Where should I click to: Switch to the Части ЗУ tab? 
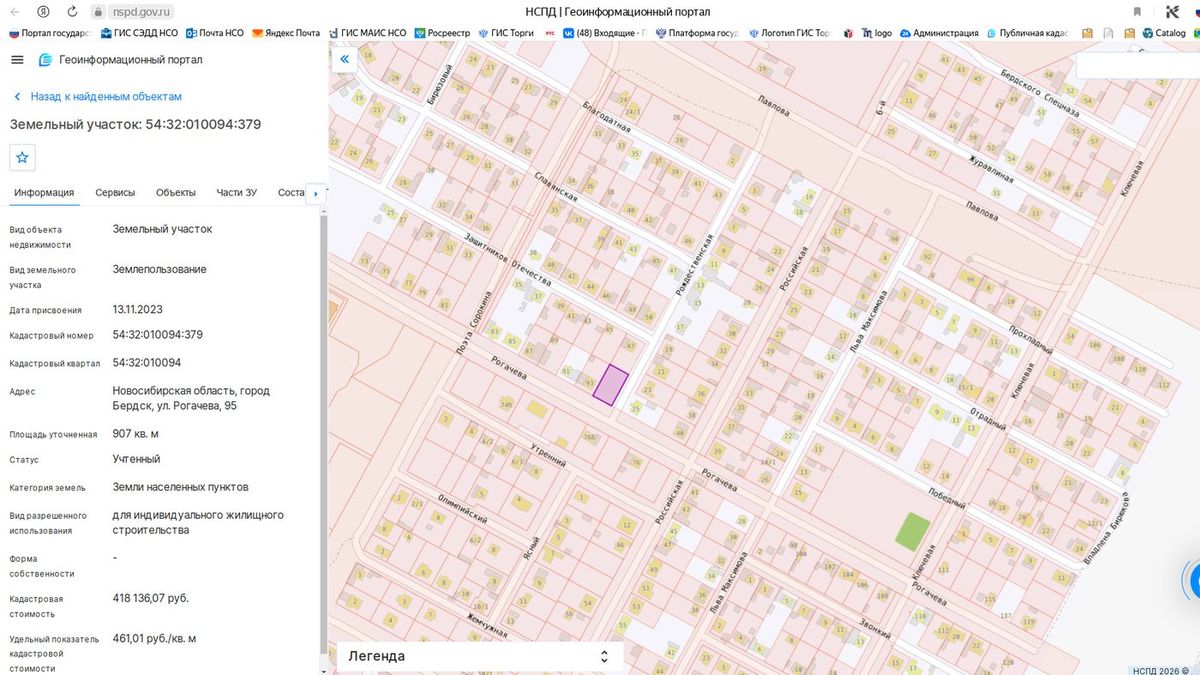tap(236, 193)
